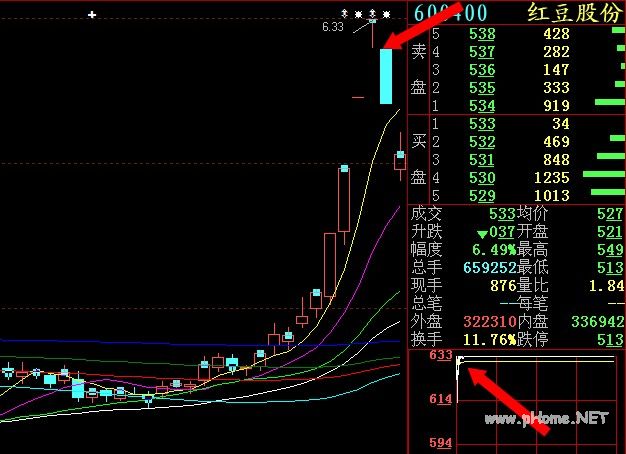Image resolution: width=626 pixels, height=454 pixels.
Task: Select the latest candlestick at chart's right edge
Action: tap(400, 157)
